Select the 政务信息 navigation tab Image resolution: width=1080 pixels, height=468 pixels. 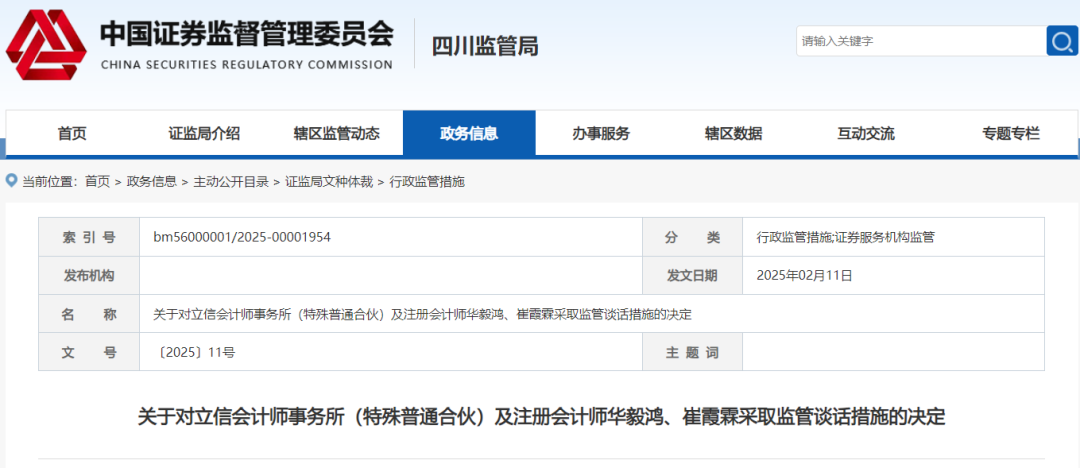coord(469,134)
